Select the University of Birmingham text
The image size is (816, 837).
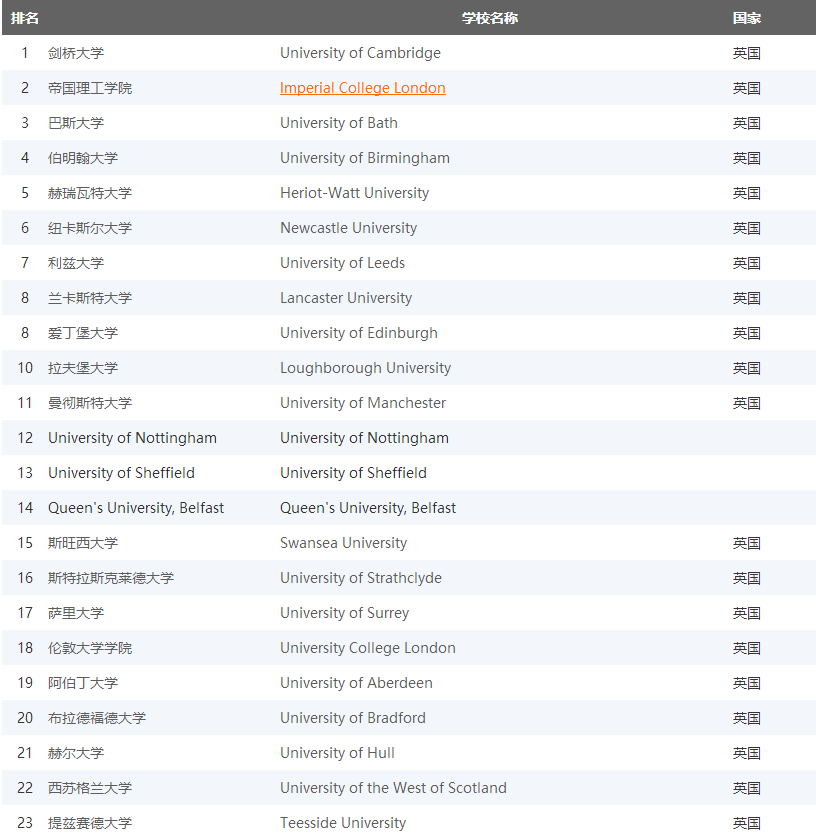[365, 158]
